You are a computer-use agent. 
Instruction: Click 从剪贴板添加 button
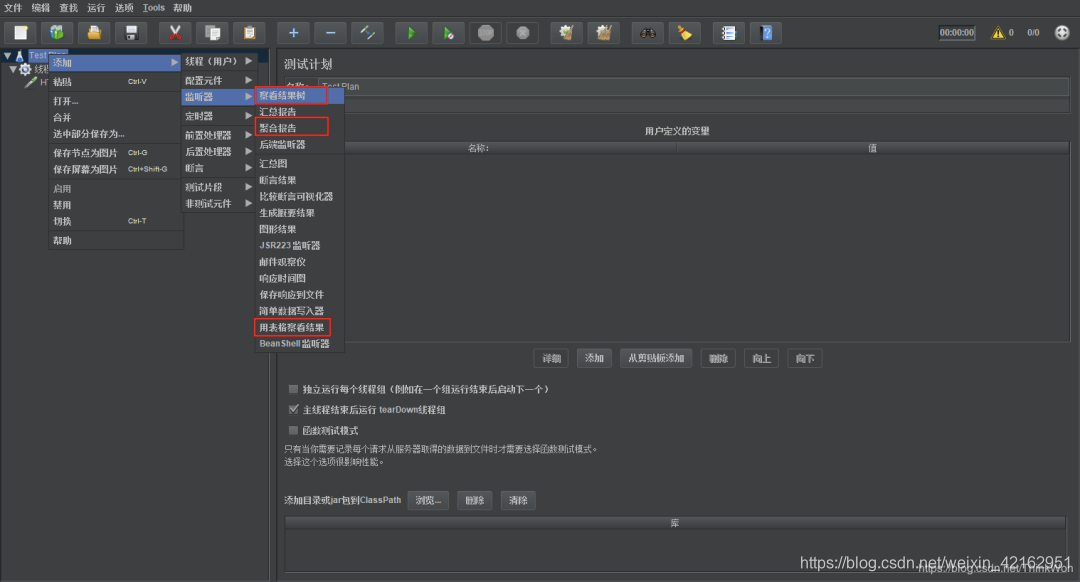click(x=656, y=358)
